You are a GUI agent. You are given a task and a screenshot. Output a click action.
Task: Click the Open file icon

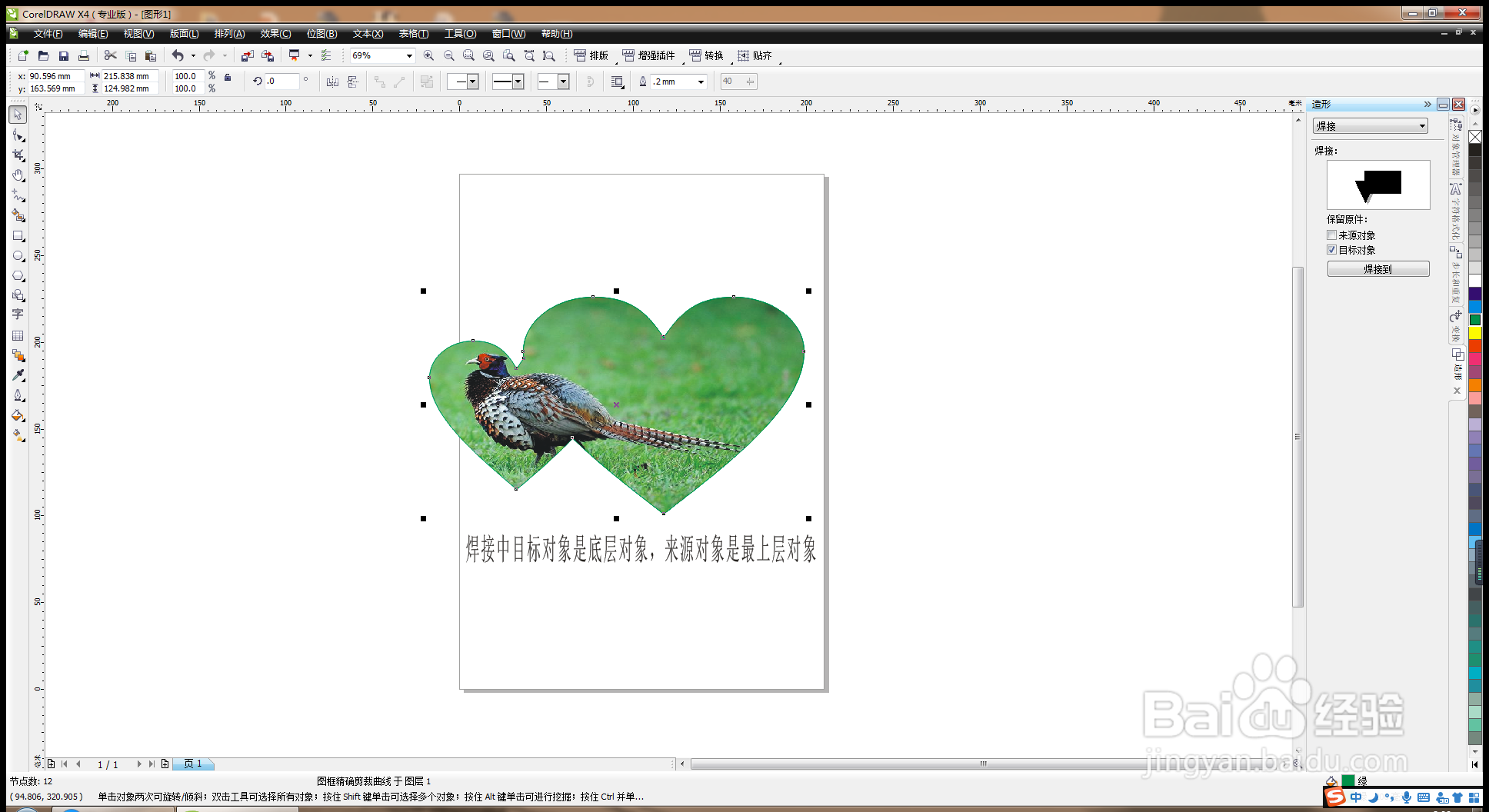(x=43, y=55)
